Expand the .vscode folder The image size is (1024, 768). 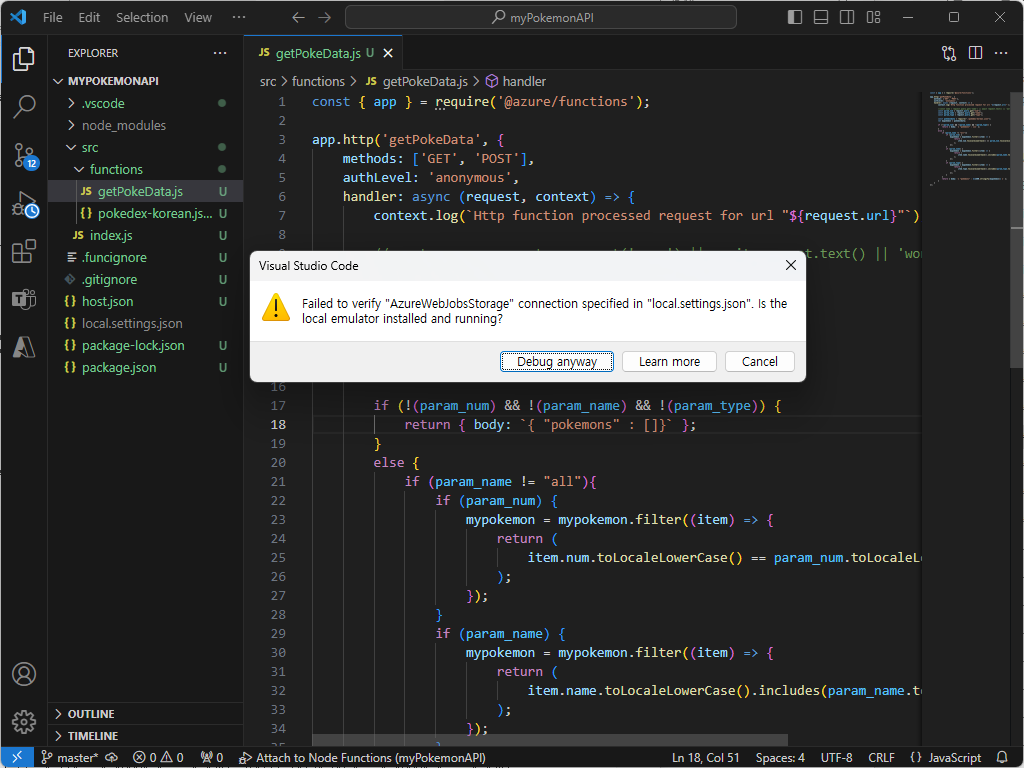pos(145,103)
